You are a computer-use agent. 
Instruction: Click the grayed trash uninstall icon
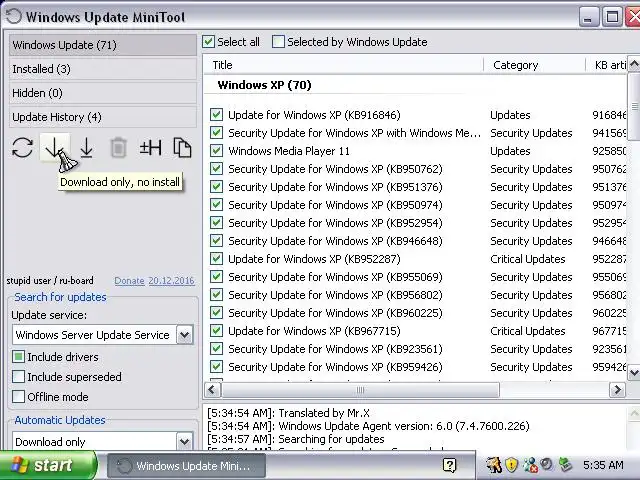118,148
